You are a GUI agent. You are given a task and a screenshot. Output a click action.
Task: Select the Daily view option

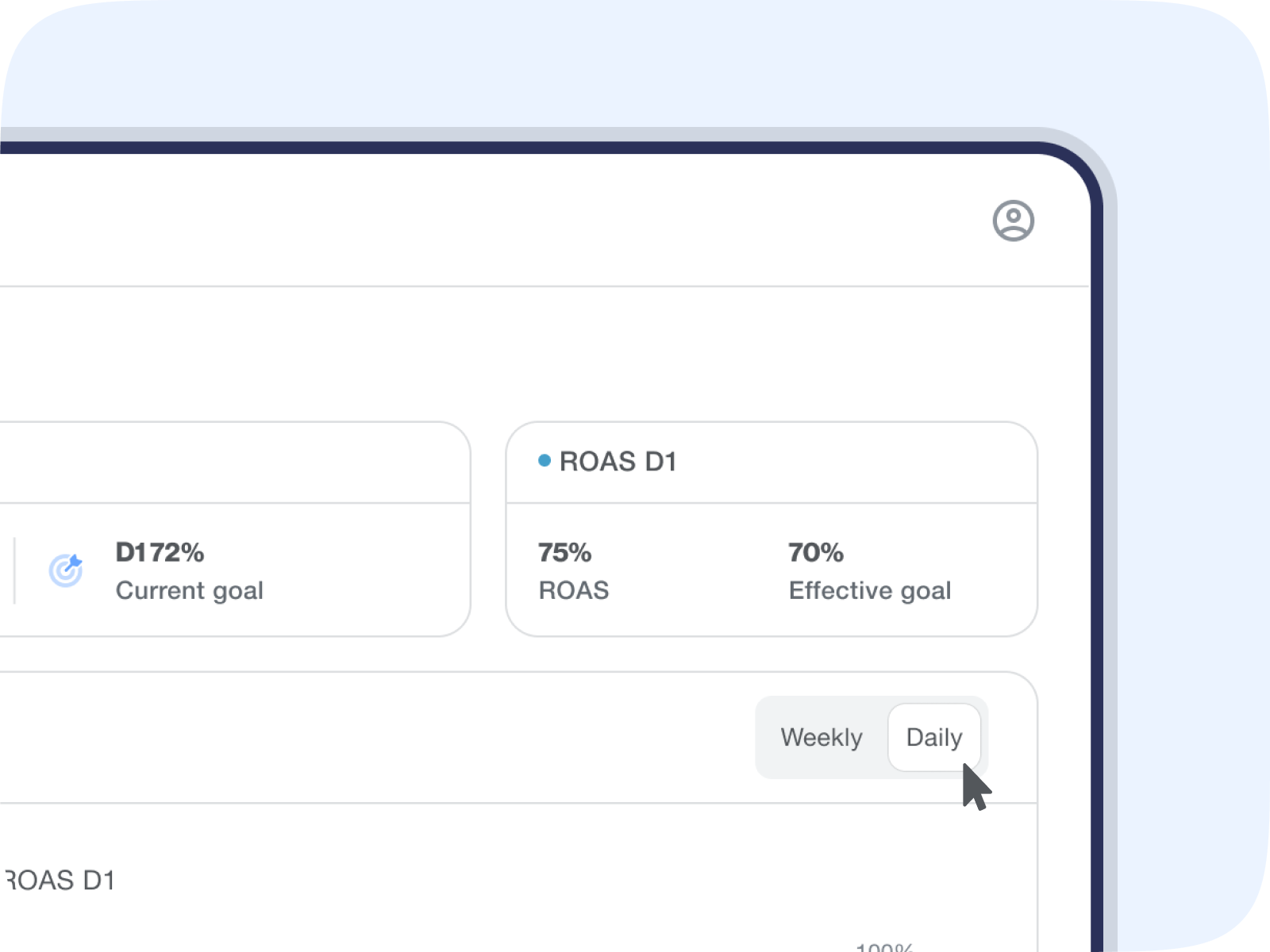click(933, 737)
